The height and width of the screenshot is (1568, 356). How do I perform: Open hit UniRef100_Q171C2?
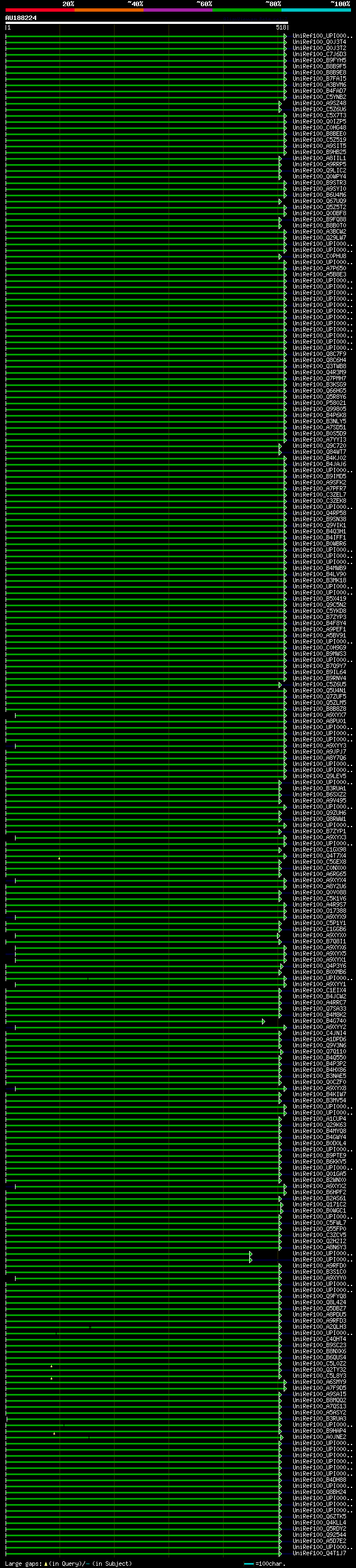pos(319,1205)
